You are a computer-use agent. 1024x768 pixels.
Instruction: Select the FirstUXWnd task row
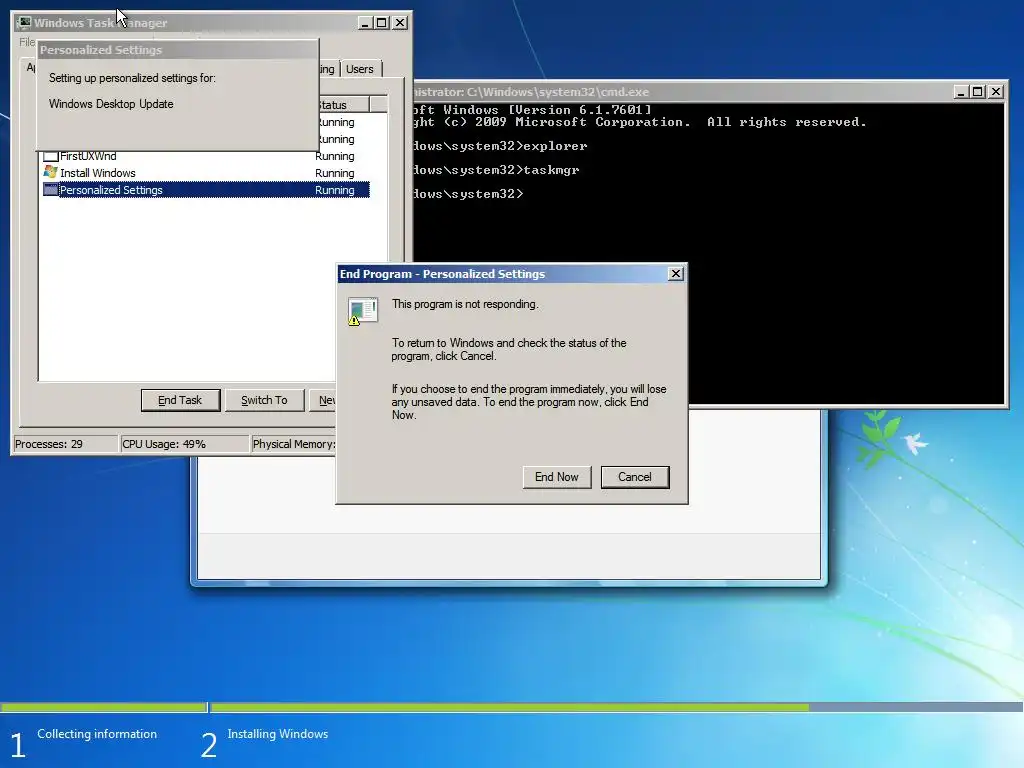point(205,156)
